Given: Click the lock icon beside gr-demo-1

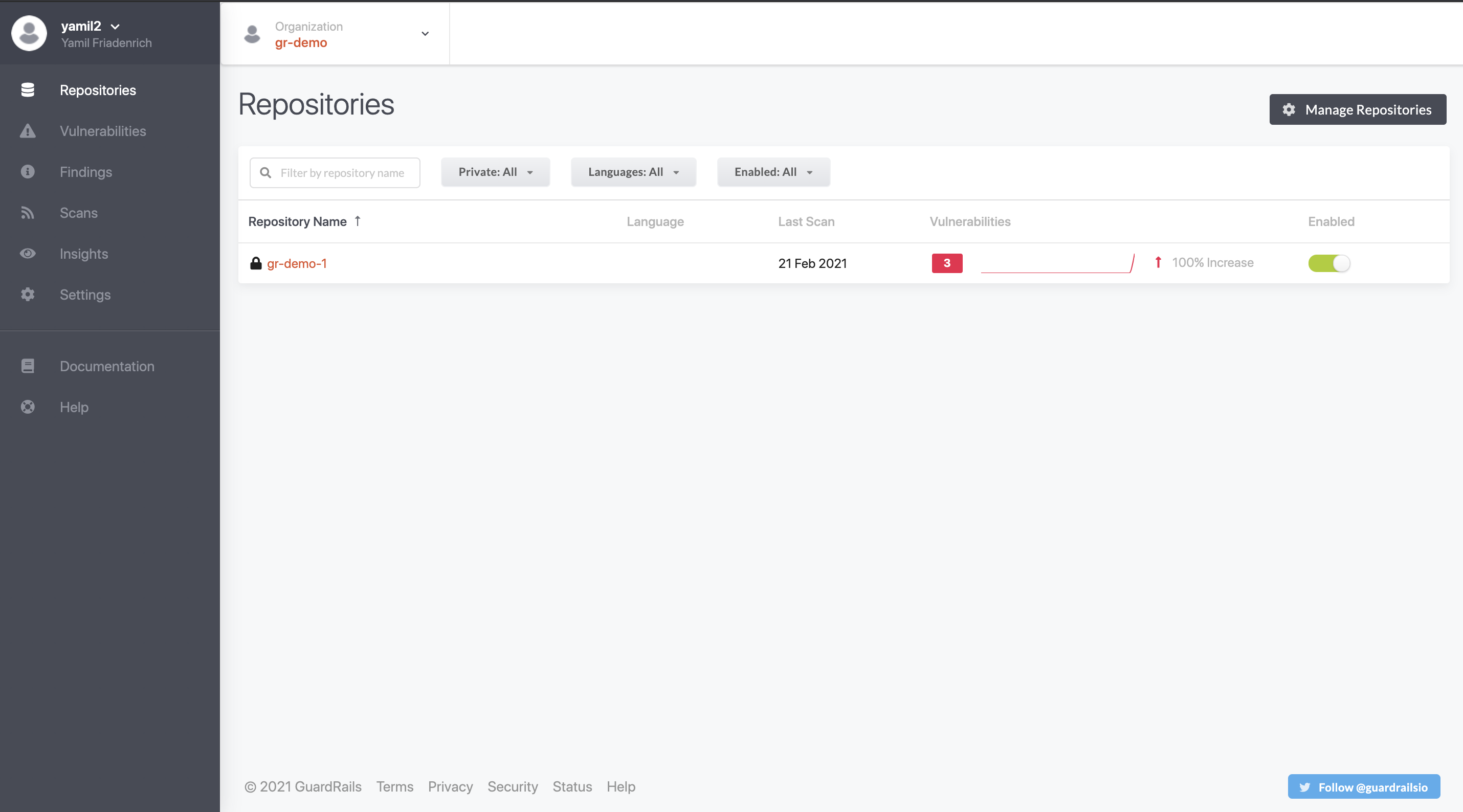Looking at the screenshot, I should [256, 263].
